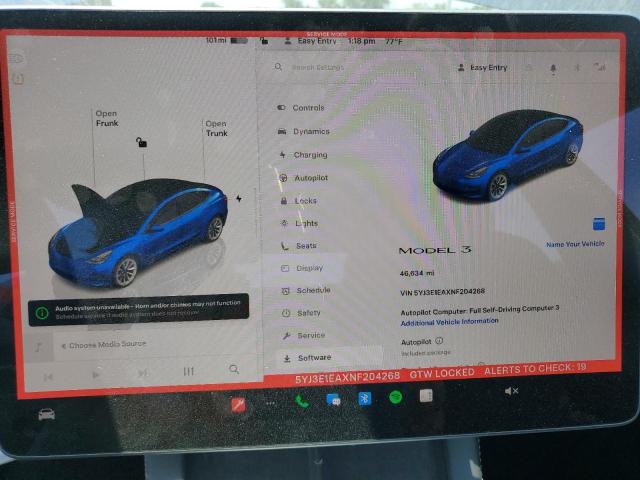Open the Easy Entry profile in settings header
This screenshot has height=480, width=640.
(483, 68)
